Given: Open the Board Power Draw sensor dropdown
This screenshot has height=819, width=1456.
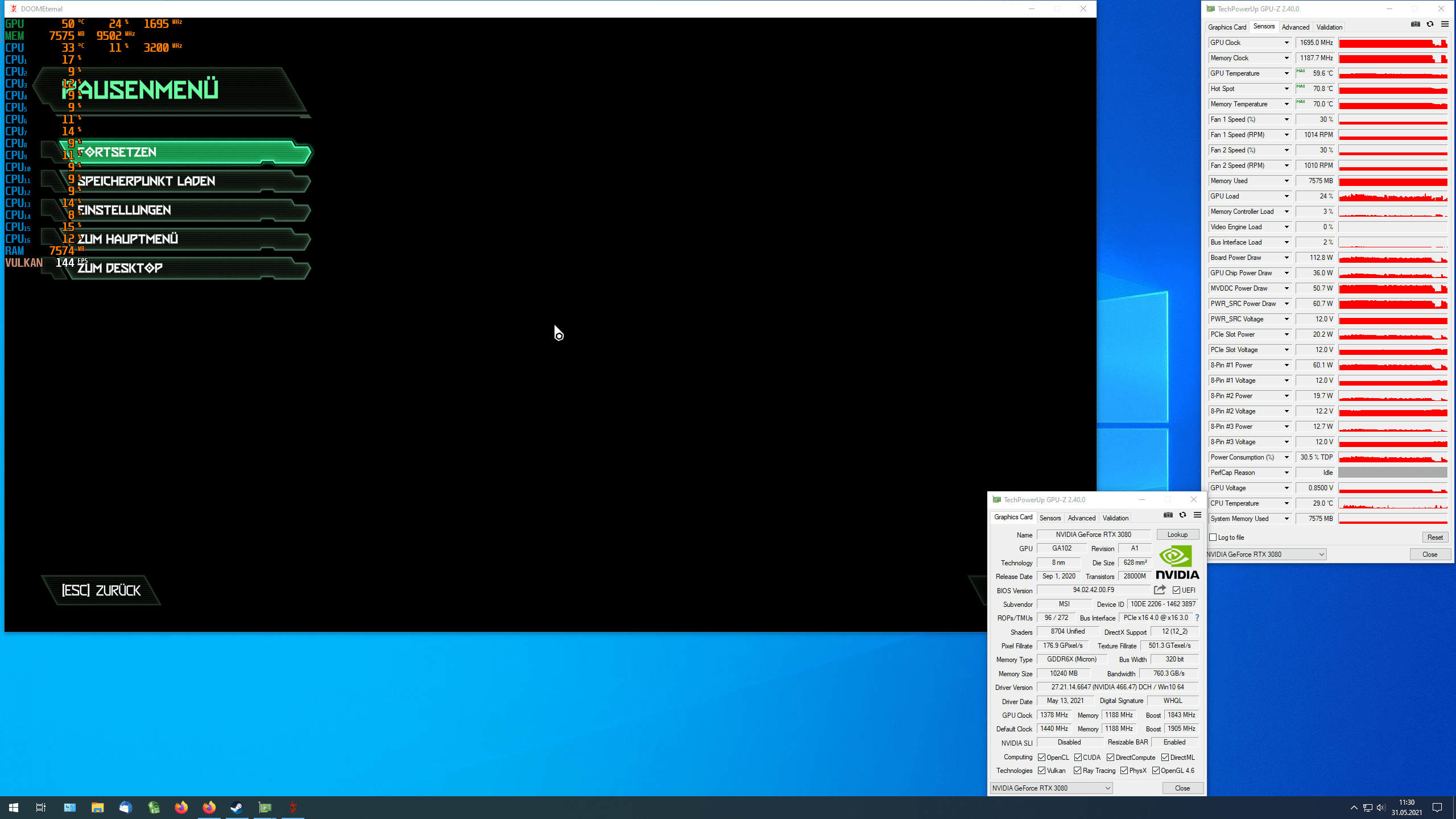Looking at the screenshot, I should [x=1287, y=258].
